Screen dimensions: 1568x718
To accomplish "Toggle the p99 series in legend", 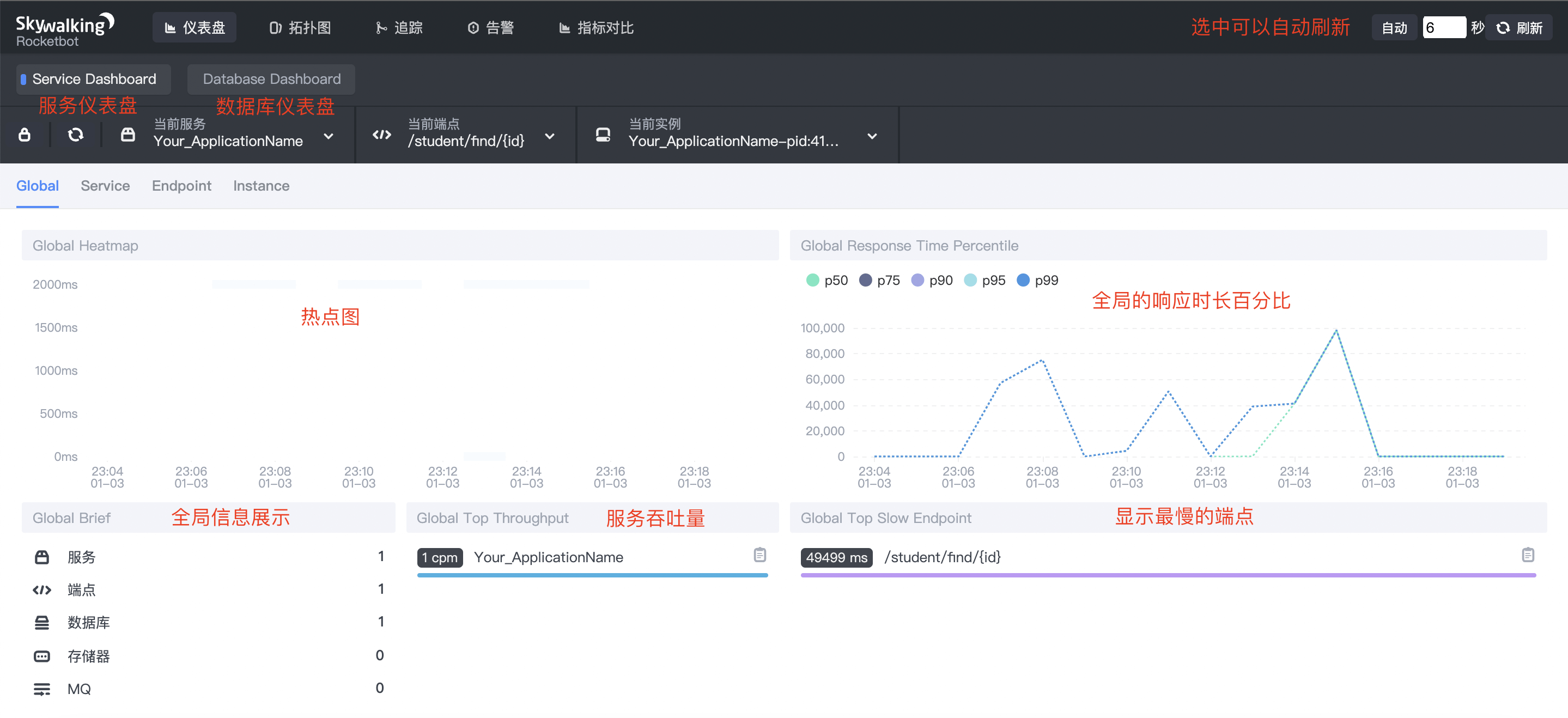I will 1037,280.
